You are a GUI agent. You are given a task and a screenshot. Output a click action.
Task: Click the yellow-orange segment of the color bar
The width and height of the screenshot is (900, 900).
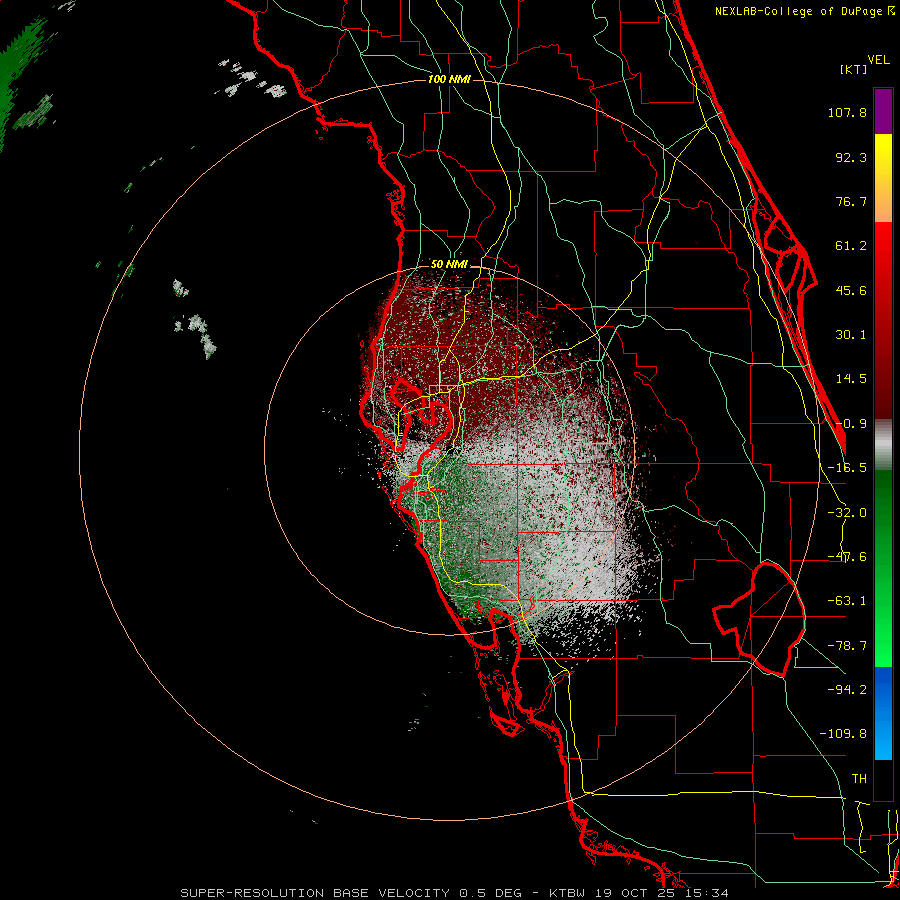[883, 178]
